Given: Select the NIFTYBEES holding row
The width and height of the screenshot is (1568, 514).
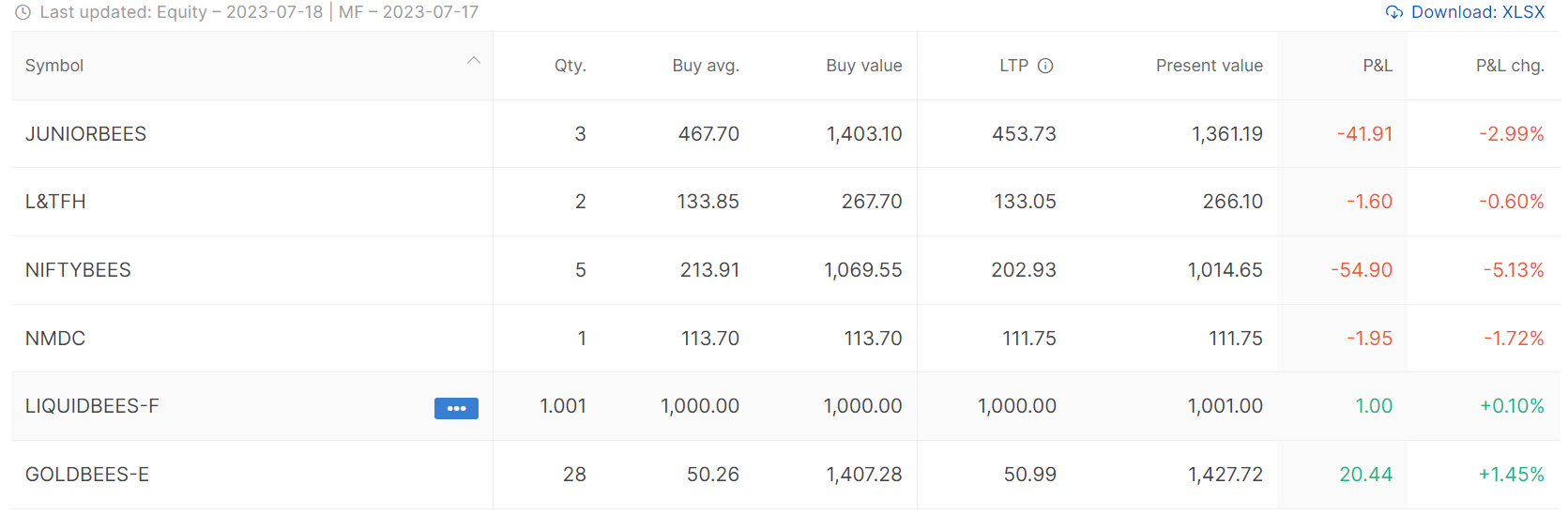Looking at the screenshot, I should [x=785, y=270].
